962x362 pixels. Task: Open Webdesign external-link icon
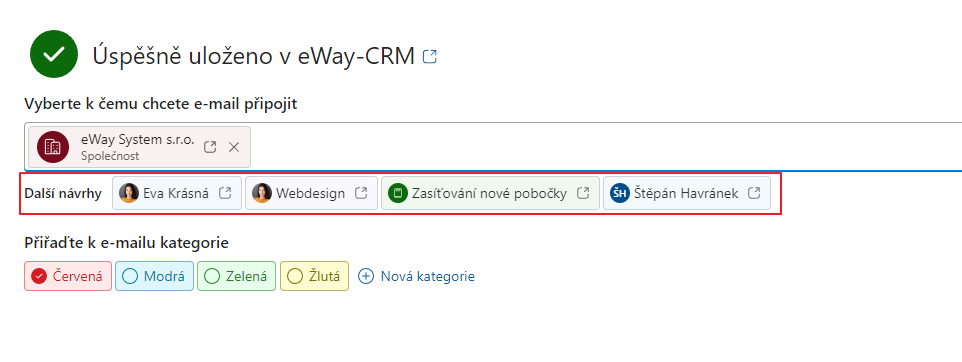pyautogui.click(x=361, y=193)
